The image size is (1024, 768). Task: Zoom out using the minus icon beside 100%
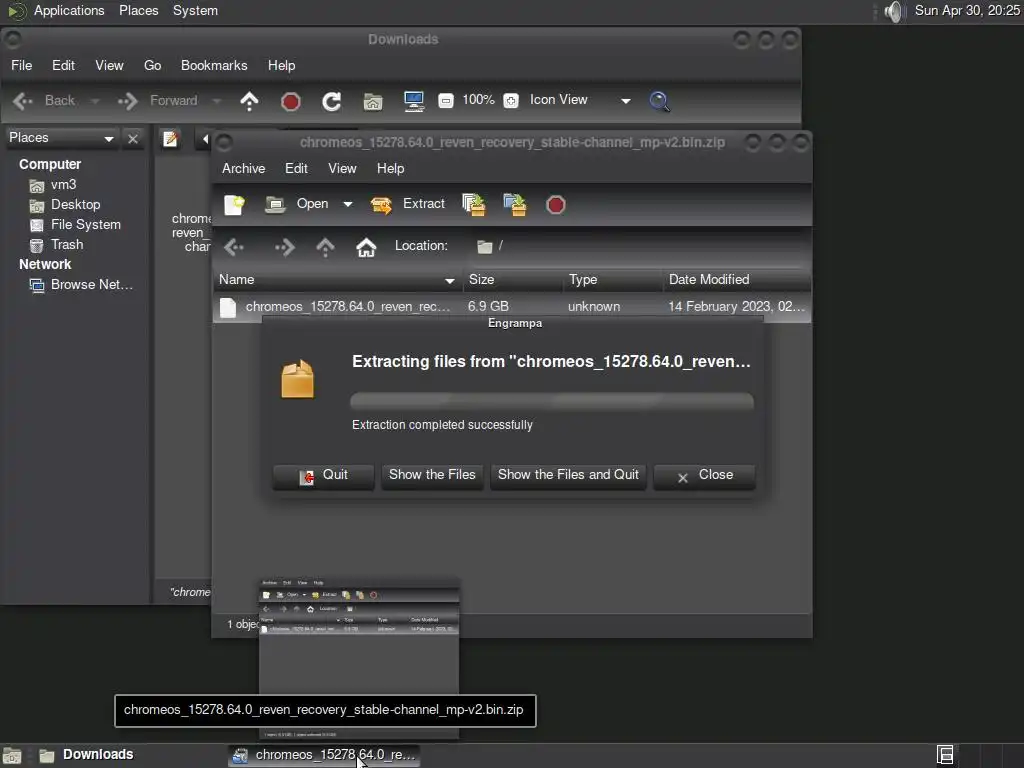click(445, 101)
